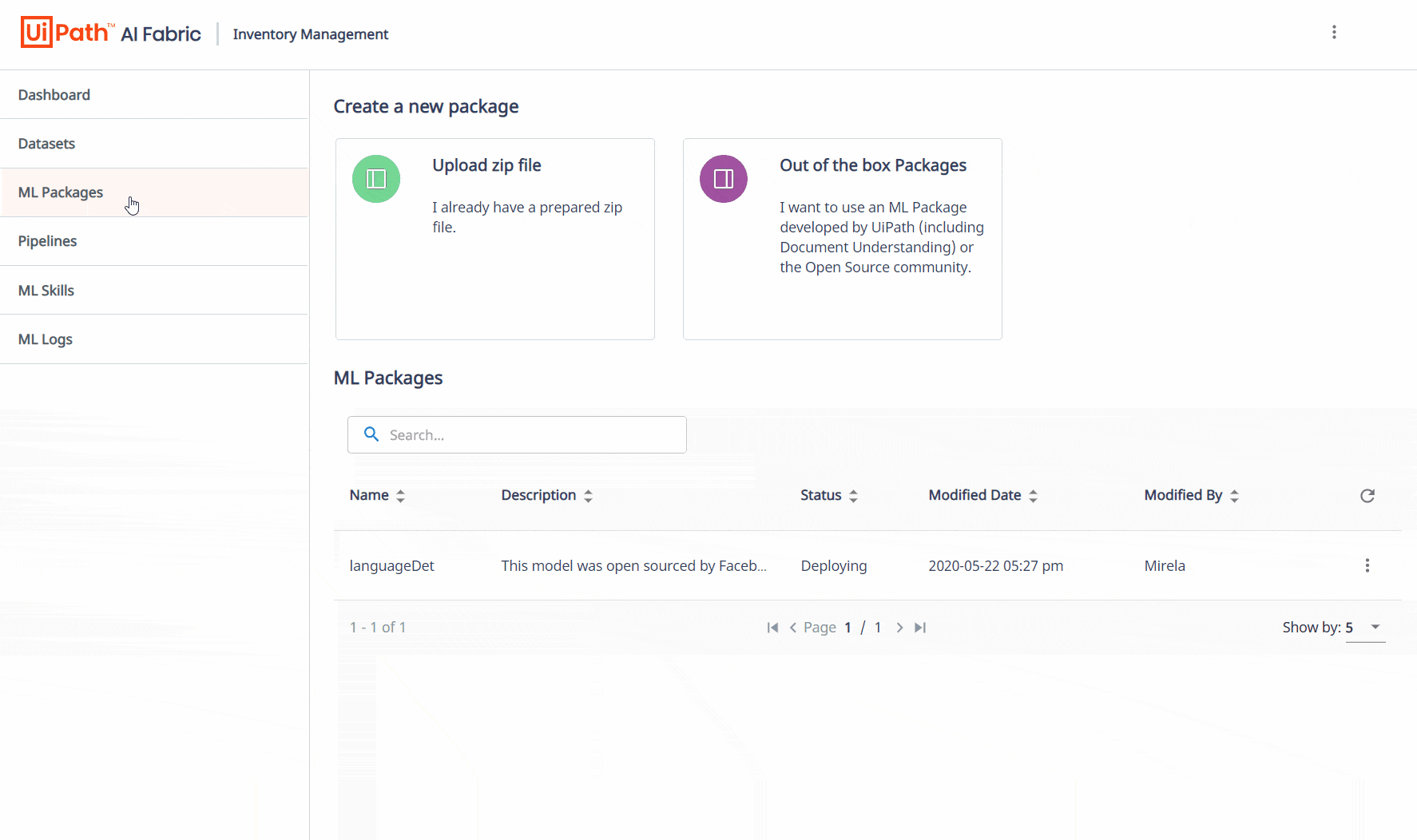Sort the table by Status
Screen dimensions: 1417x840
853,496
